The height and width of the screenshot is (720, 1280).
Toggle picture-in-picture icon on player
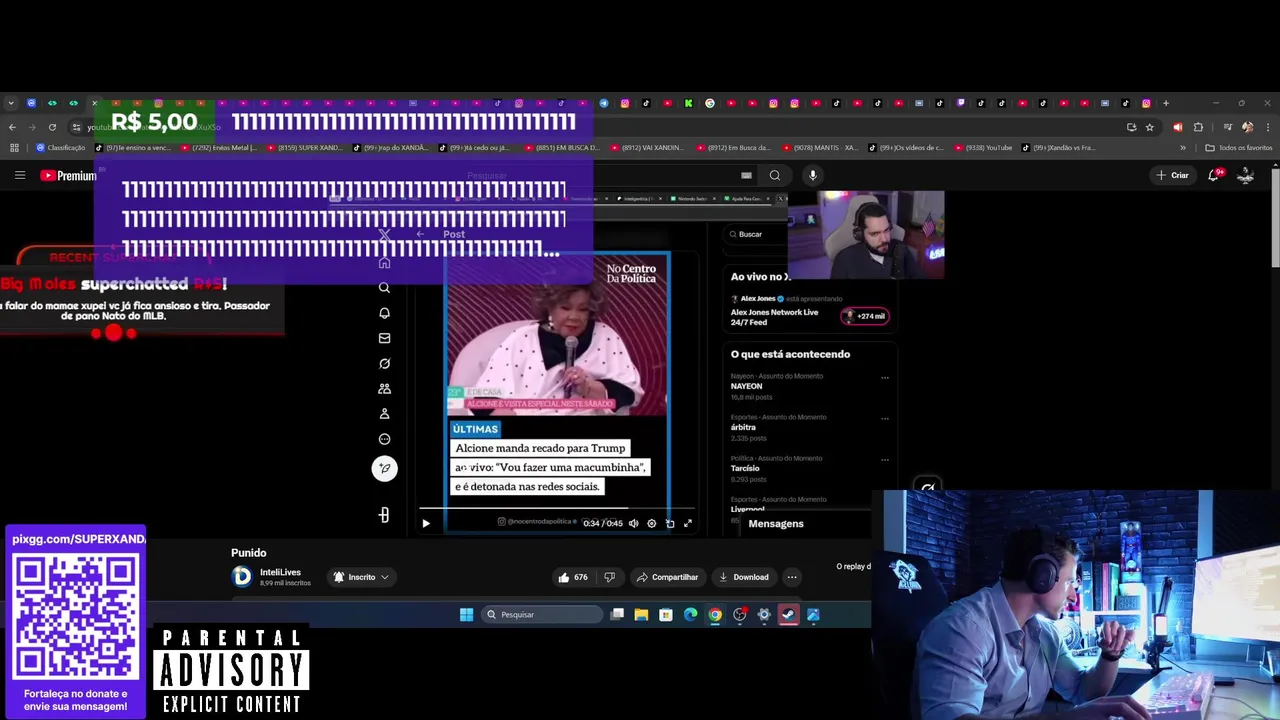point(670,523)
